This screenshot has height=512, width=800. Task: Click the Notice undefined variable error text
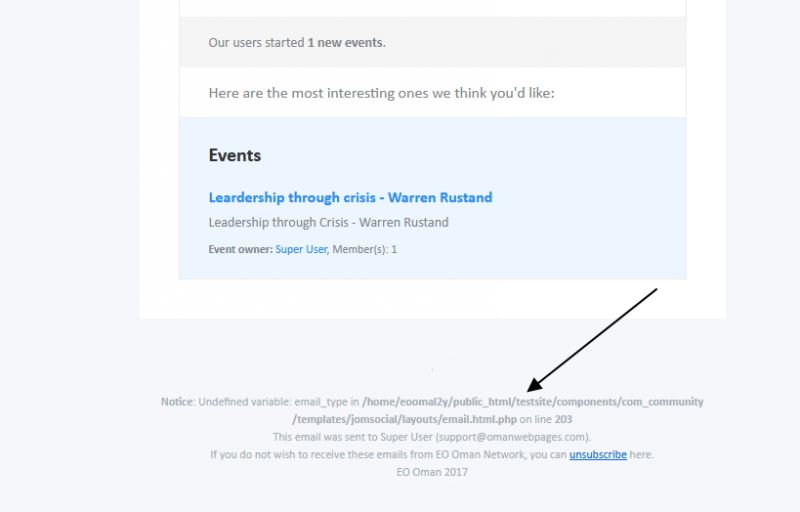(432, 411)
